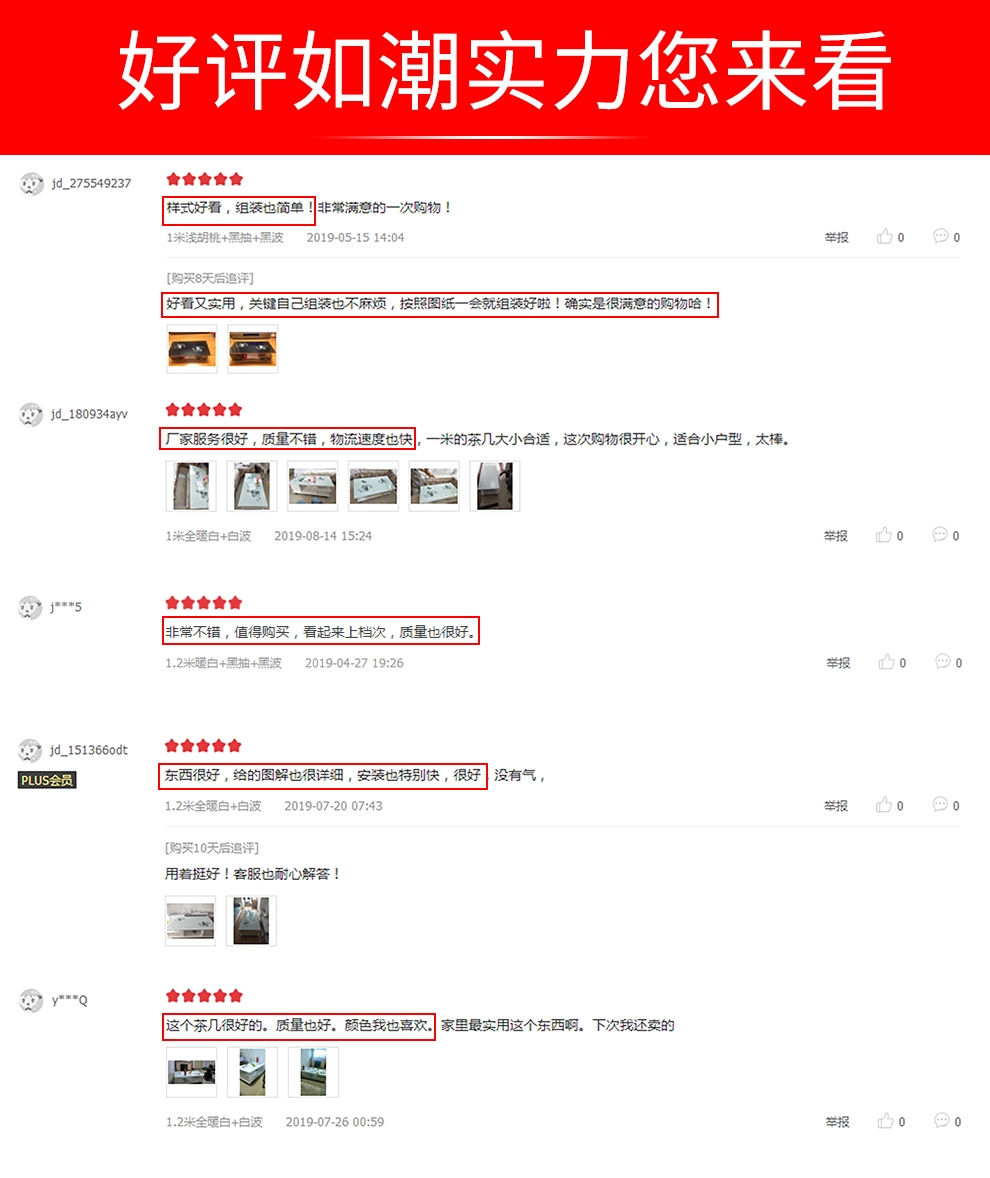Like the review by y***Q
Viewport: 990px width, 1178px height.
click(x=892, y=1122)
